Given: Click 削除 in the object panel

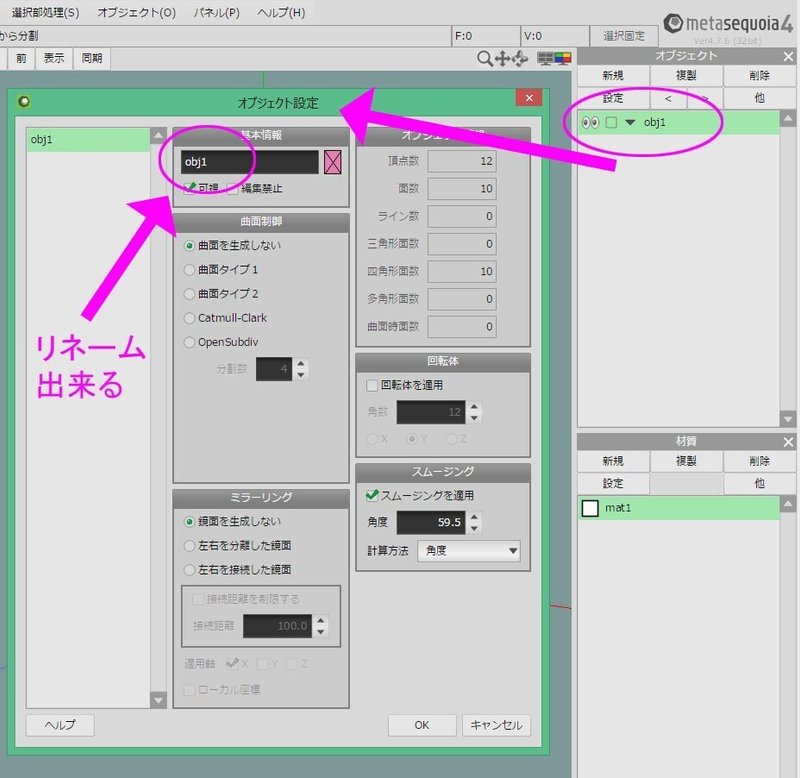Looking at the screenshot, I should (x=760, y=76).
